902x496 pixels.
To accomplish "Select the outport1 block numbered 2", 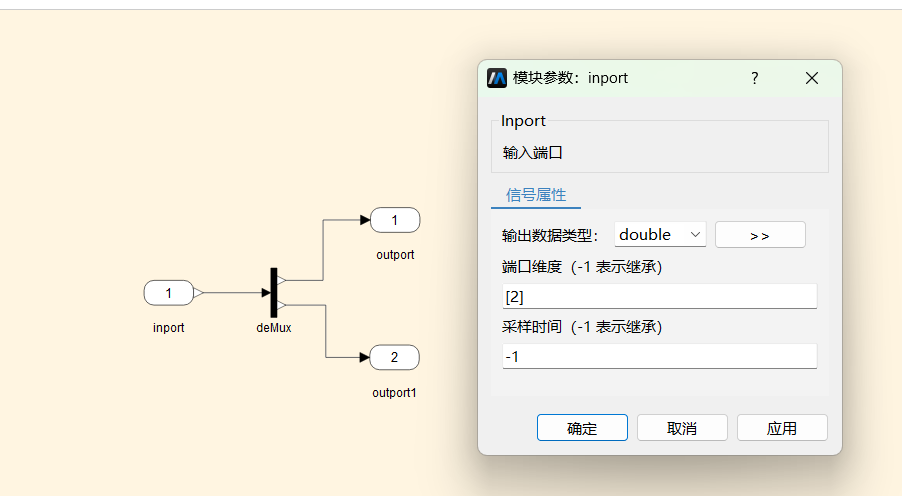I will click(x=395, y=357).
